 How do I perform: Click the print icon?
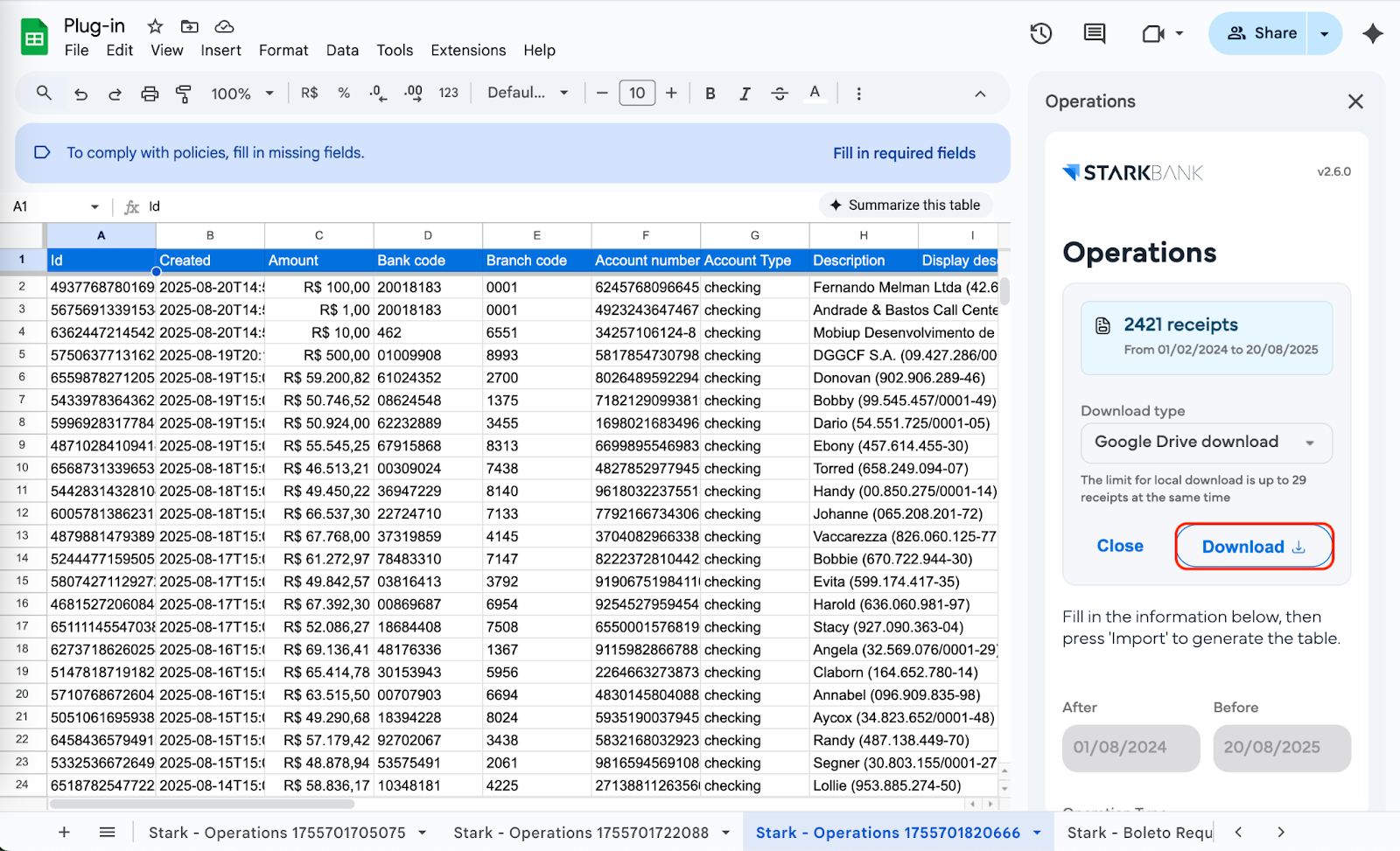coord(150,94)
